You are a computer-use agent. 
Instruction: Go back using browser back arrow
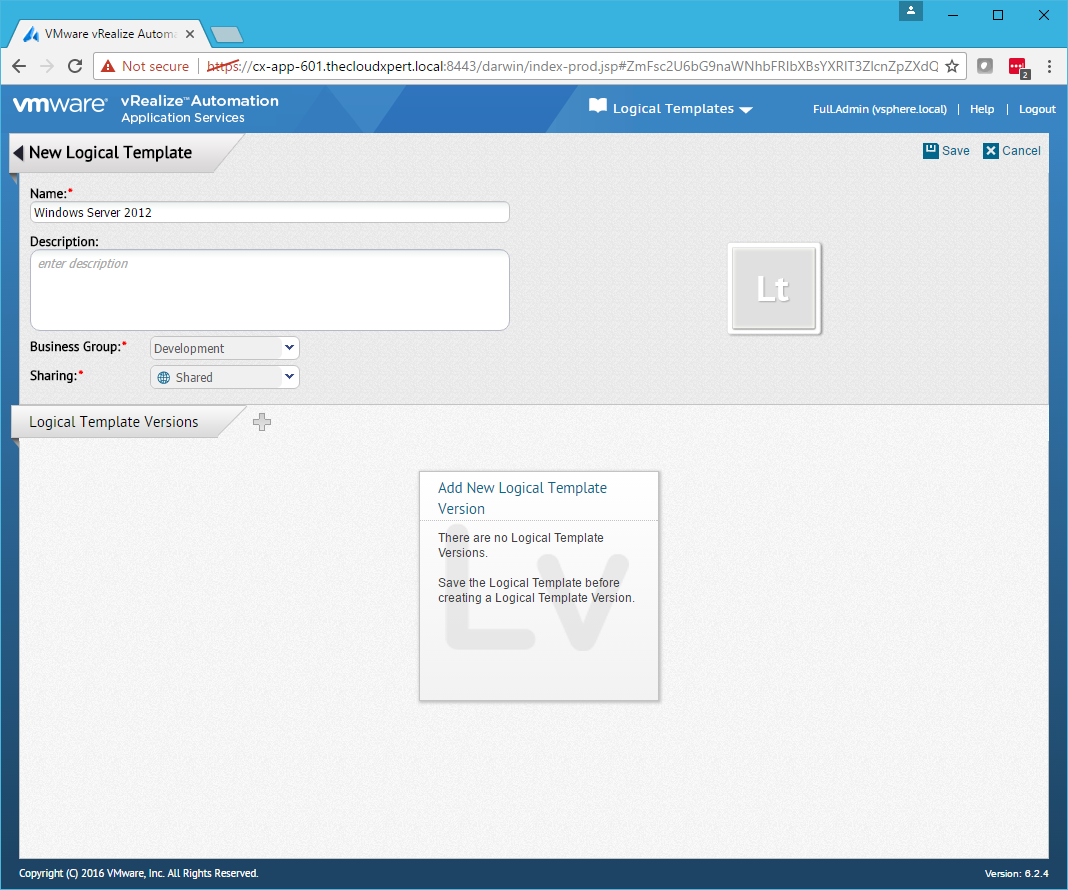20,66
